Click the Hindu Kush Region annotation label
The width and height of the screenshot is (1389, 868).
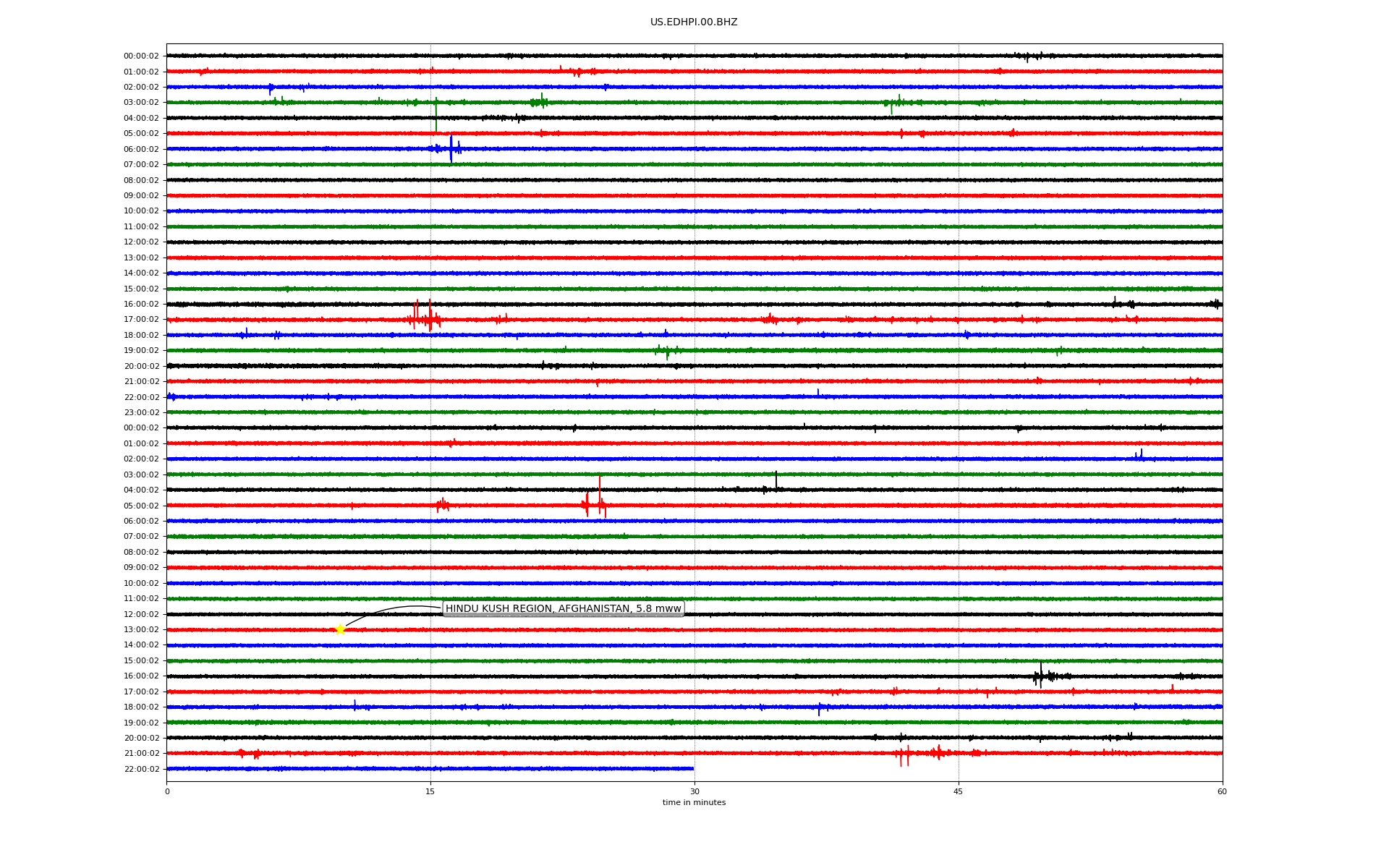563,608
